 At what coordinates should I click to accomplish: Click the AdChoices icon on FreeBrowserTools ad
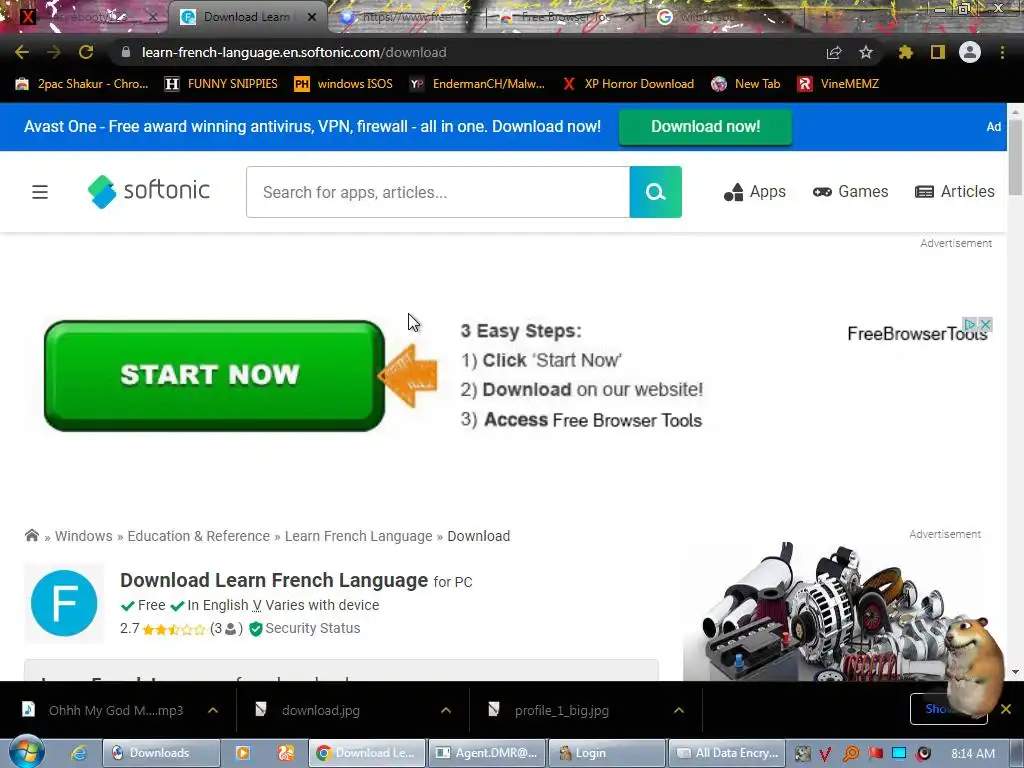(970, 324)
